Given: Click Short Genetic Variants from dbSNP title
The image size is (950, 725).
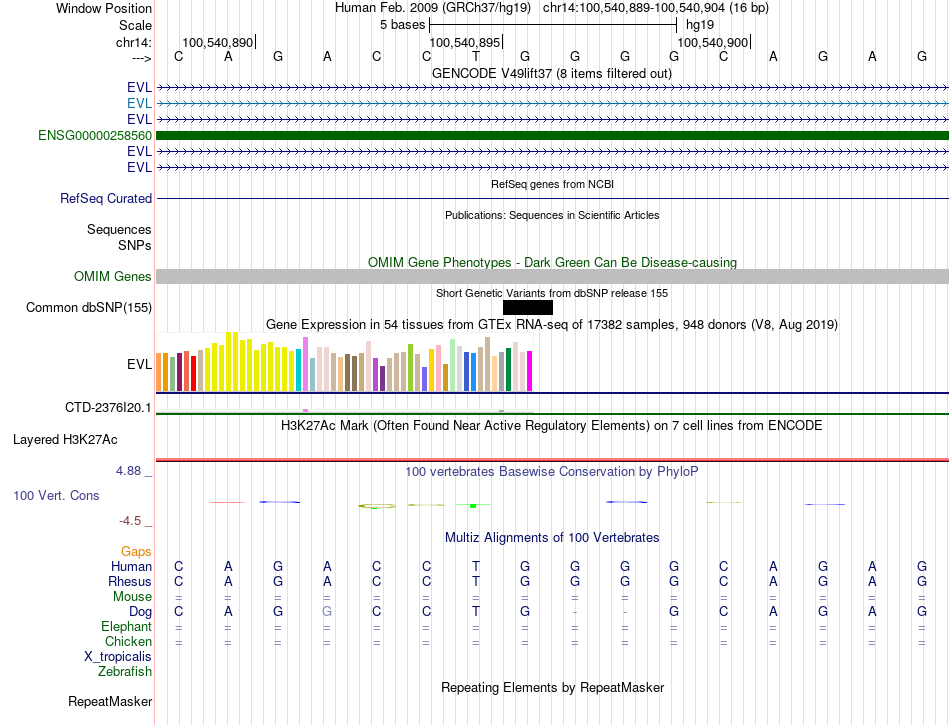Looking at the screenshot, I should pos(552,293).
